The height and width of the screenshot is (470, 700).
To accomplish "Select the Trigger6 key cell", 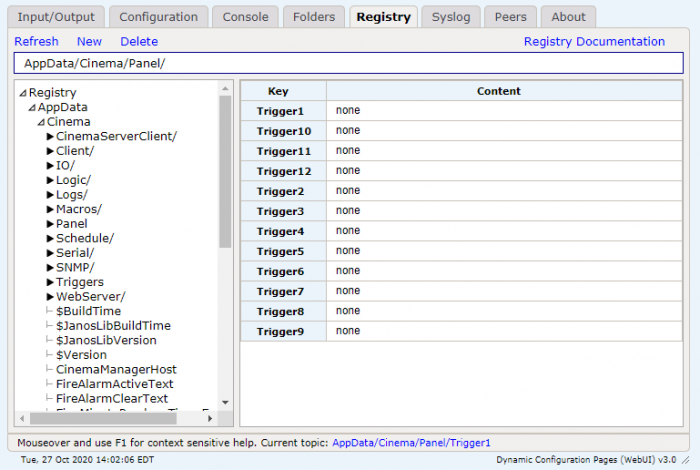I will click(283, 271).
